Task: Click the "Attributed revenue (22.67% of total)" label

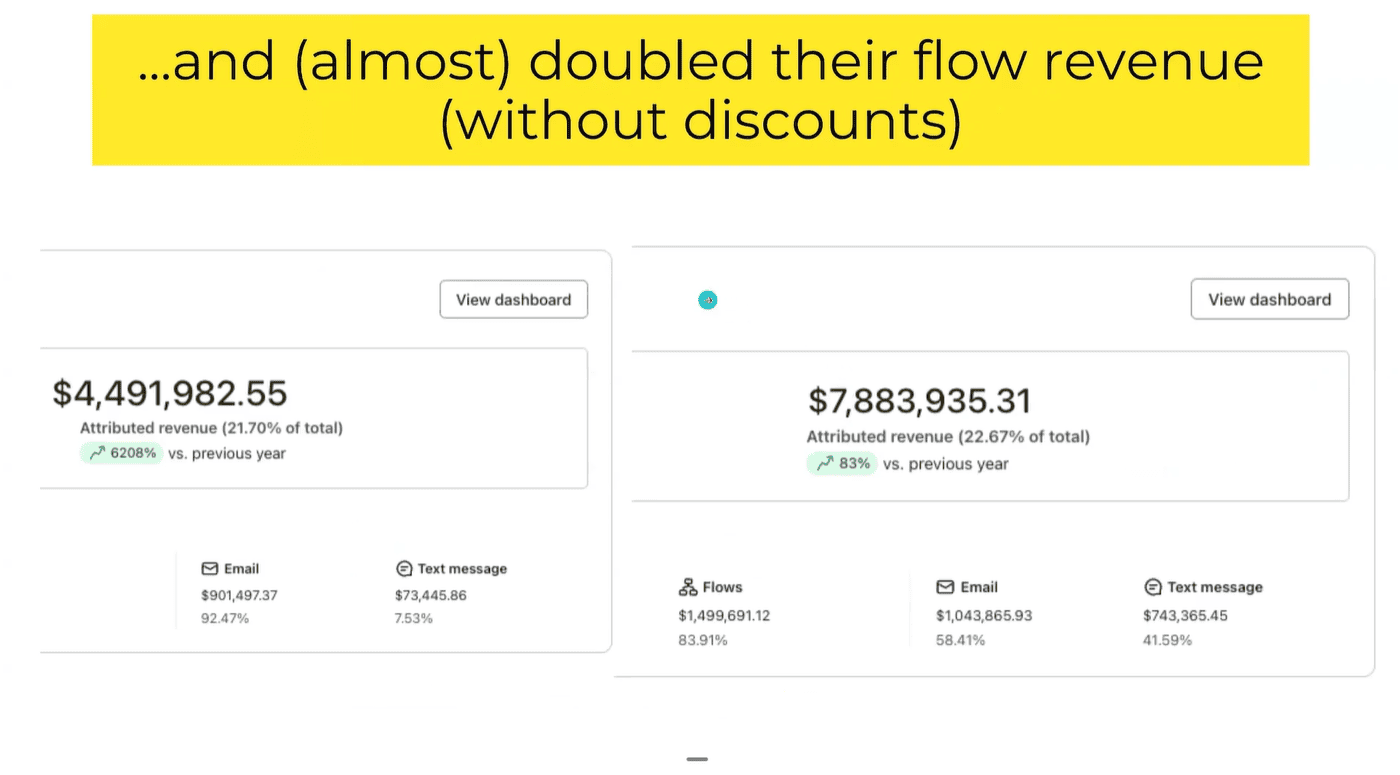Action: [x=948, y=436]
